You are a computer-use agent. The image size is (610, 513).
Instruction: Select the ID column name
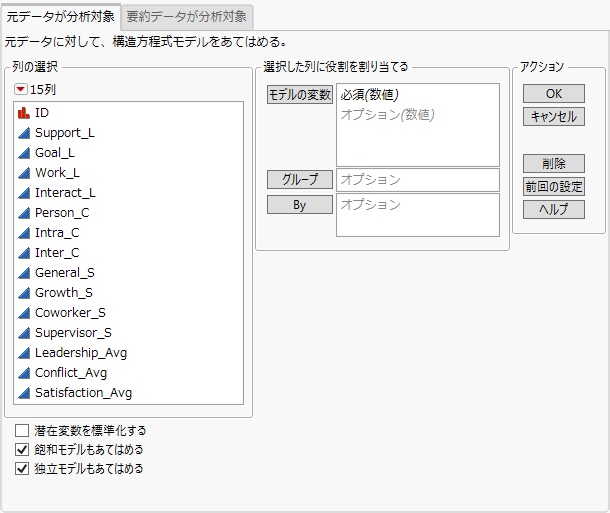tap(42, 113)
